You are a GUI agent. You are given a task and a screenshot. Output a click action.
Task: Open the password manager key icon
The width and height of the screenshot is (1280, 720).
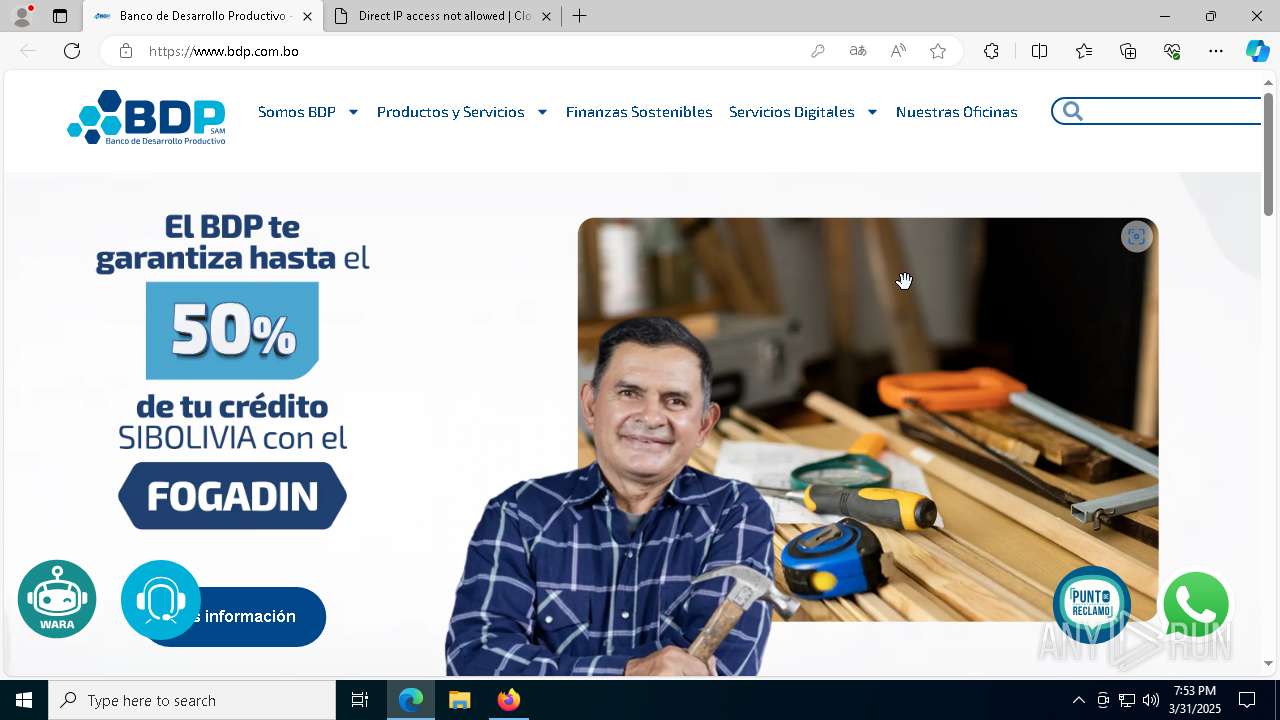click(x=818, y=51)
